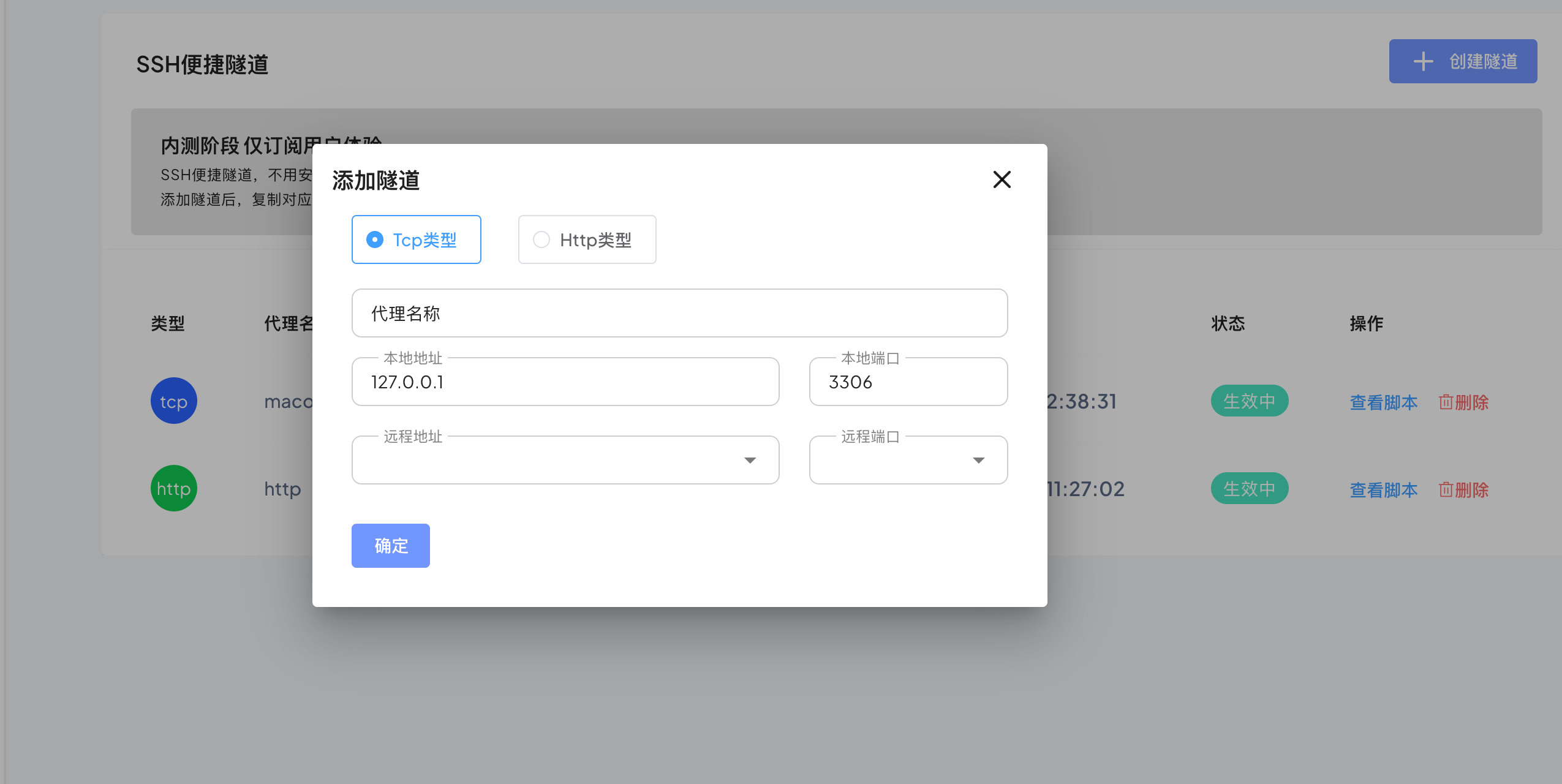Select the Http类型 radio option
This screenshot has width=1562, height=784.
541,239
